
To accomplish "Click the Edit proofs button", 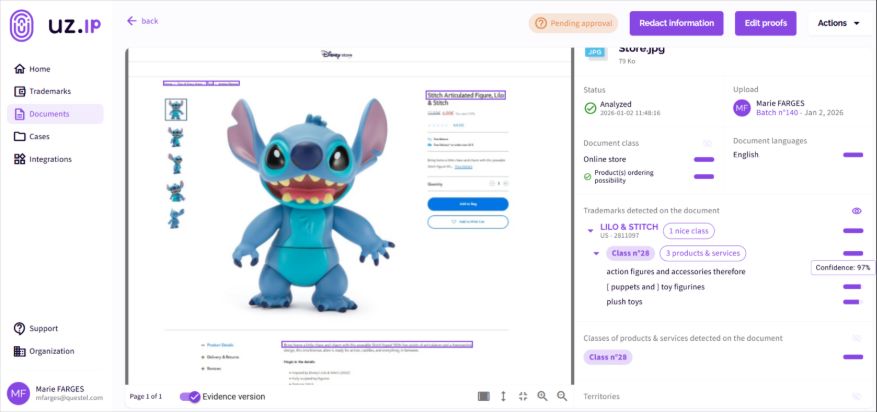I will point(765,23).
